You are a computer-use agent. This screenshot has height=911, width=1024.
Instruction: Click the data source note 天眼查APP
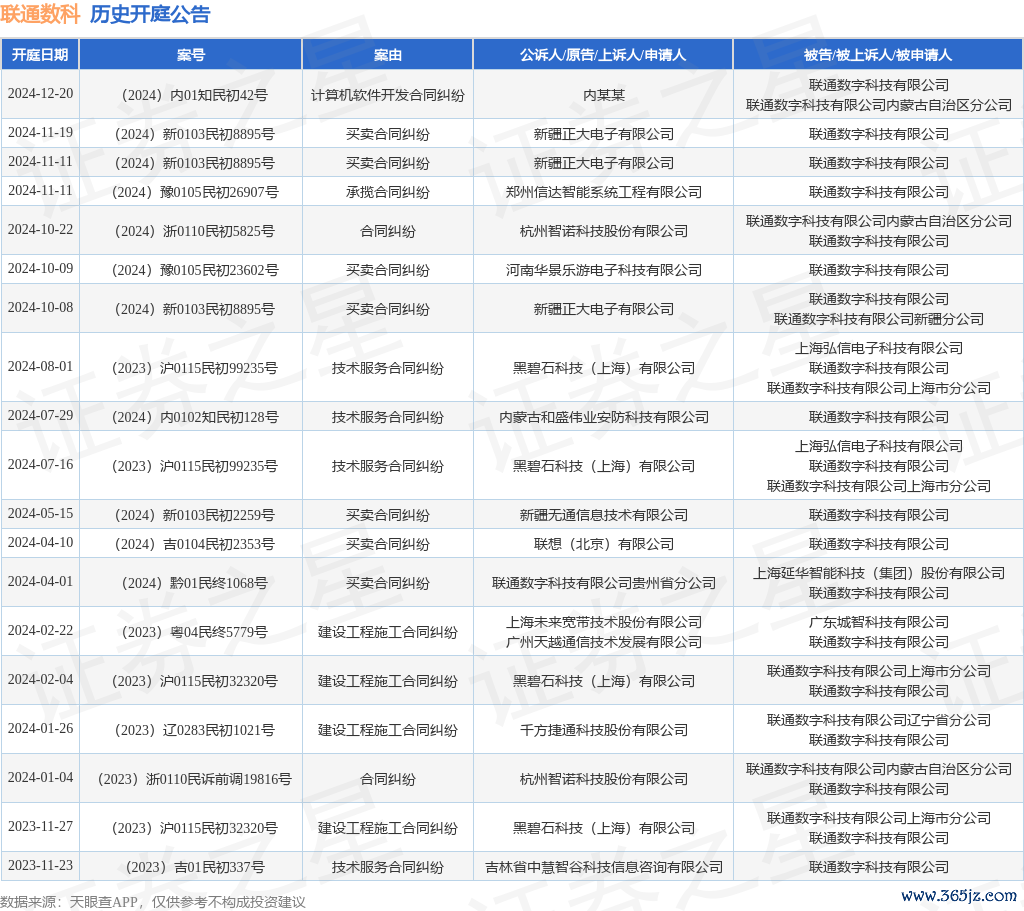tap(104, 902)
